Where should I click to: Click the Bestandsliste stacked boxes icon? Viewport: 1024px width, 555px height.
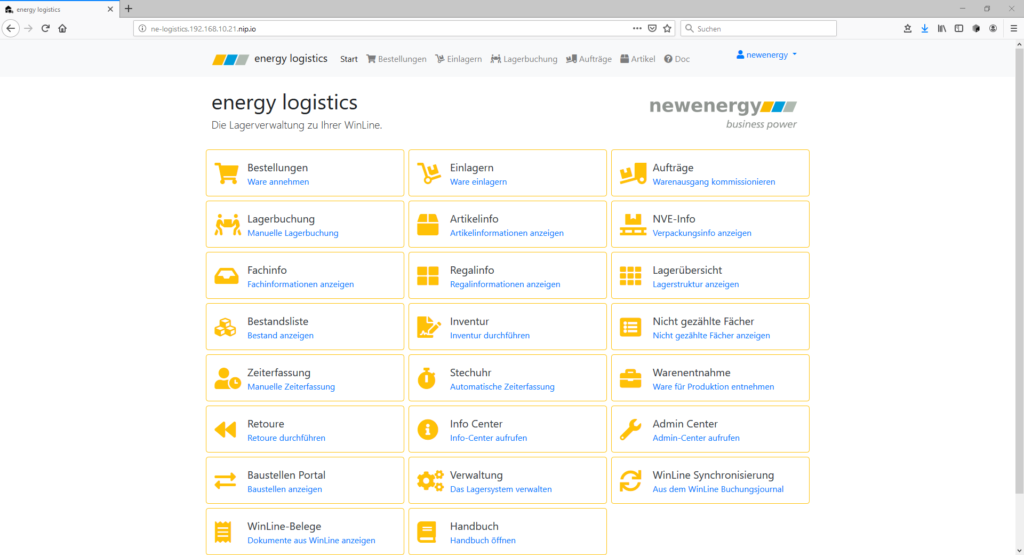226,327
